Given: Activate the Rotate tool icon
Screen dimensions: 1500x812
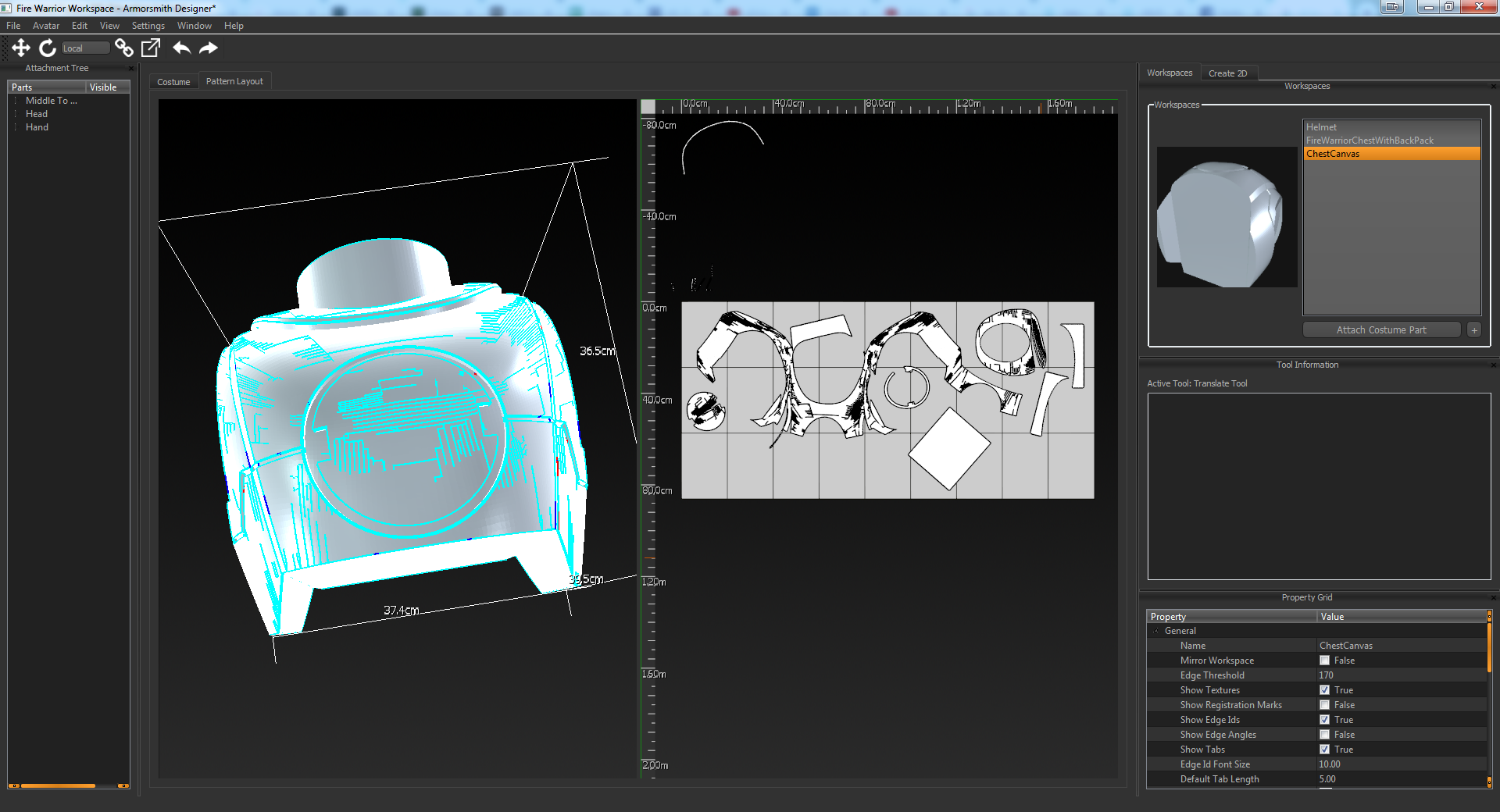Looking at the screenshot, I should pyautogui.click(x=48, y=48).
